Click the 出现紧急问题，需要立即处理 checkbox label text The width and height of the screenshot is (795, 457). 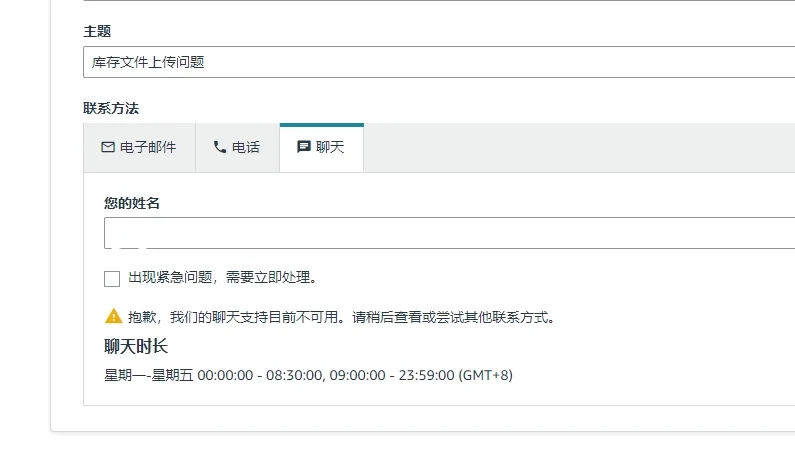pyautogui.click(x=224, y=277)
